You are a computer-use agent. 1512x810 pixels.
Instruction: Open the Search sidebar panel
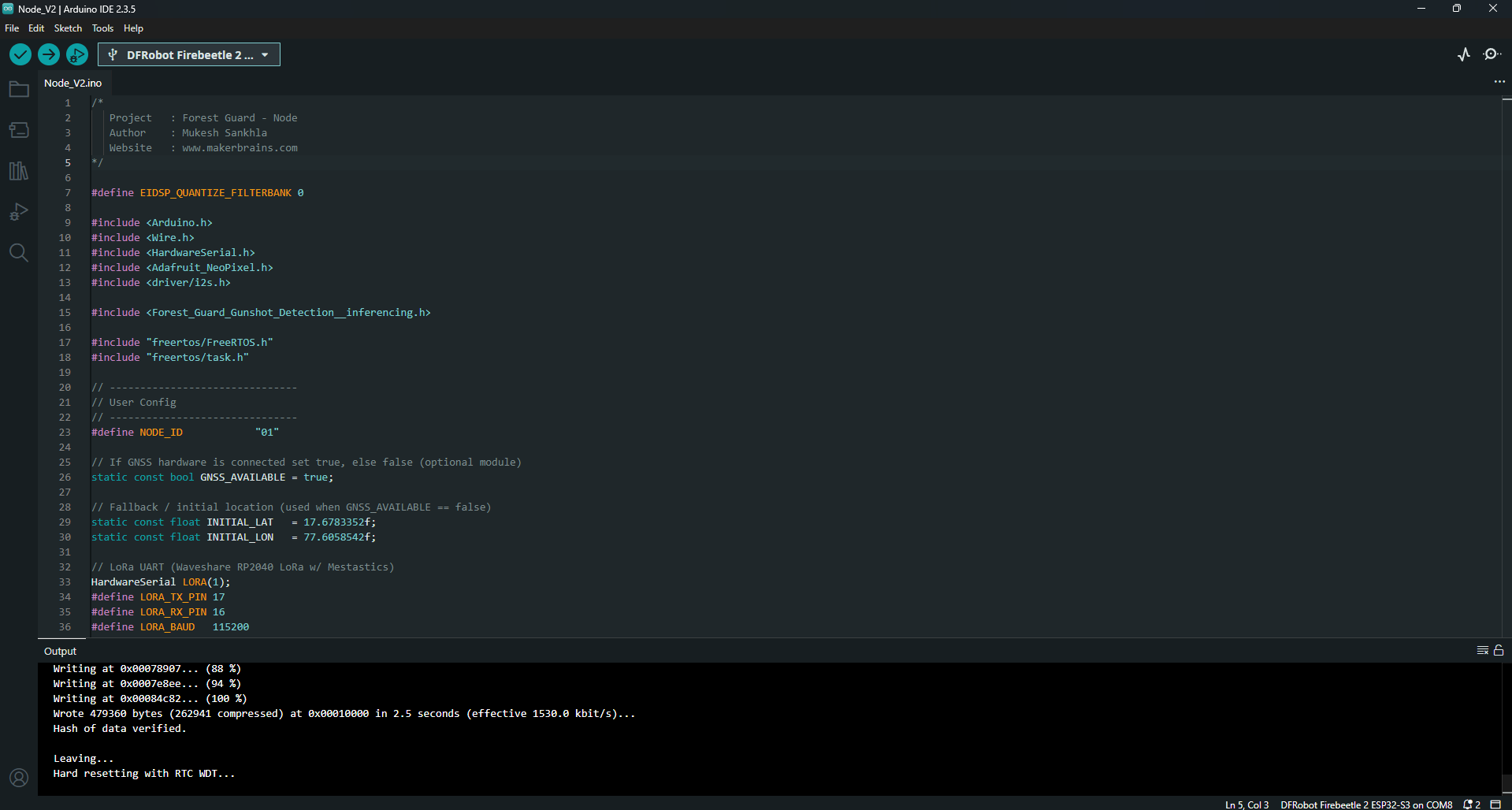(x=19, y=253)
